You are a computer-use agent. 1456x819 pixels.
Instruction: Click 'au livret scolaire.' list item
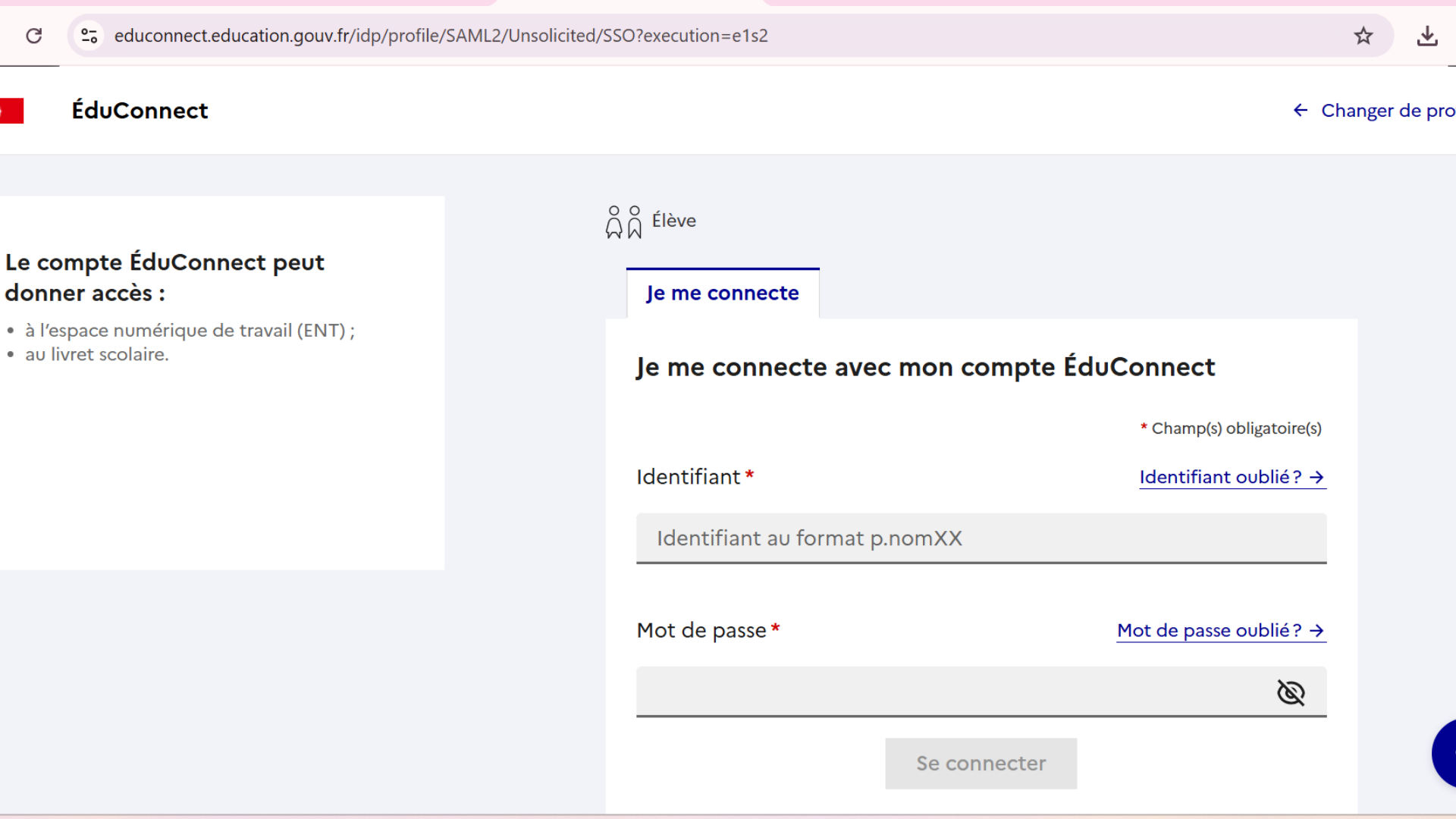pyautogui.click(x=97, y=355)
